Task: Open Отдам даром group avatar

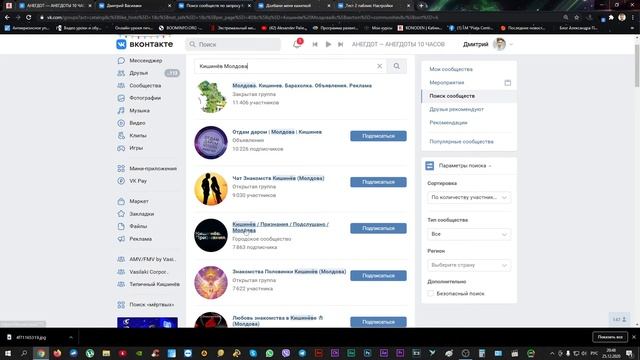Action: tap(211, 142)
